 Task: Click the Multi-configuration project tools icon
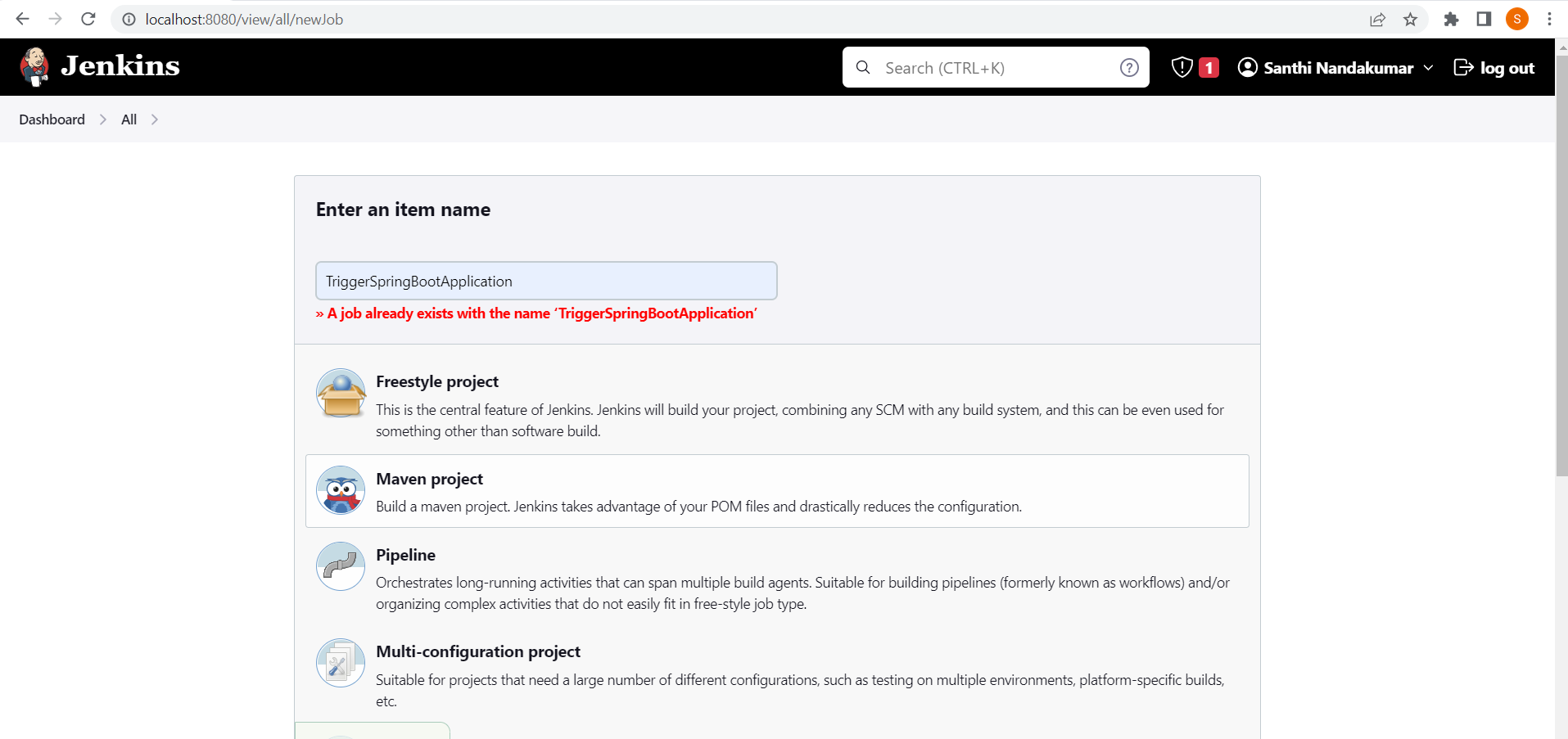point(341,663)
